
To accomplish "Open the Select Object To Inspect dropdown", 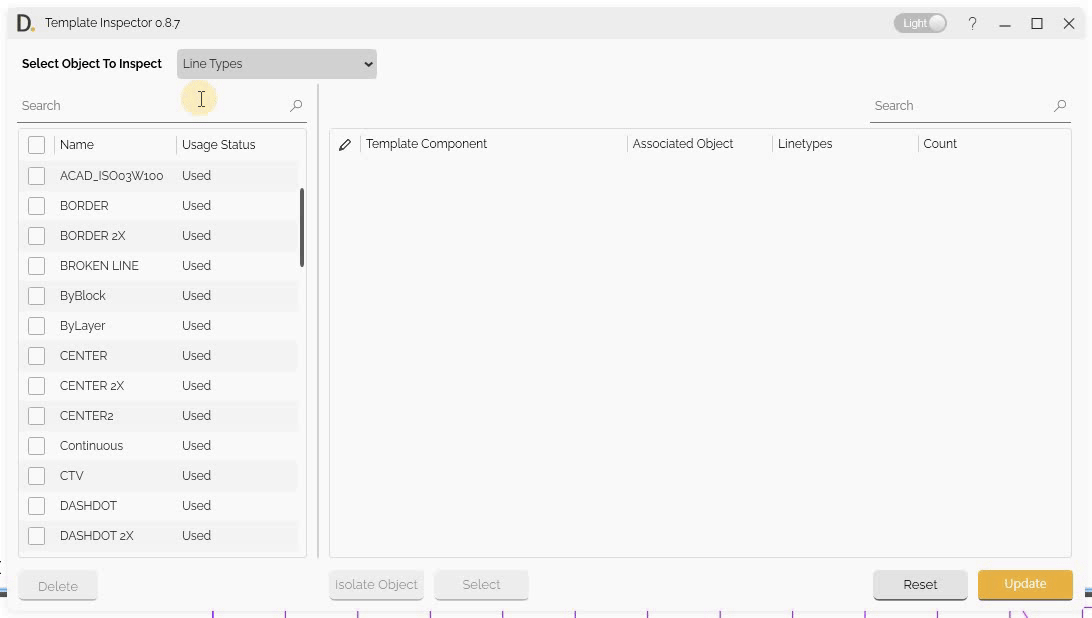I will [x=276, y=63].
